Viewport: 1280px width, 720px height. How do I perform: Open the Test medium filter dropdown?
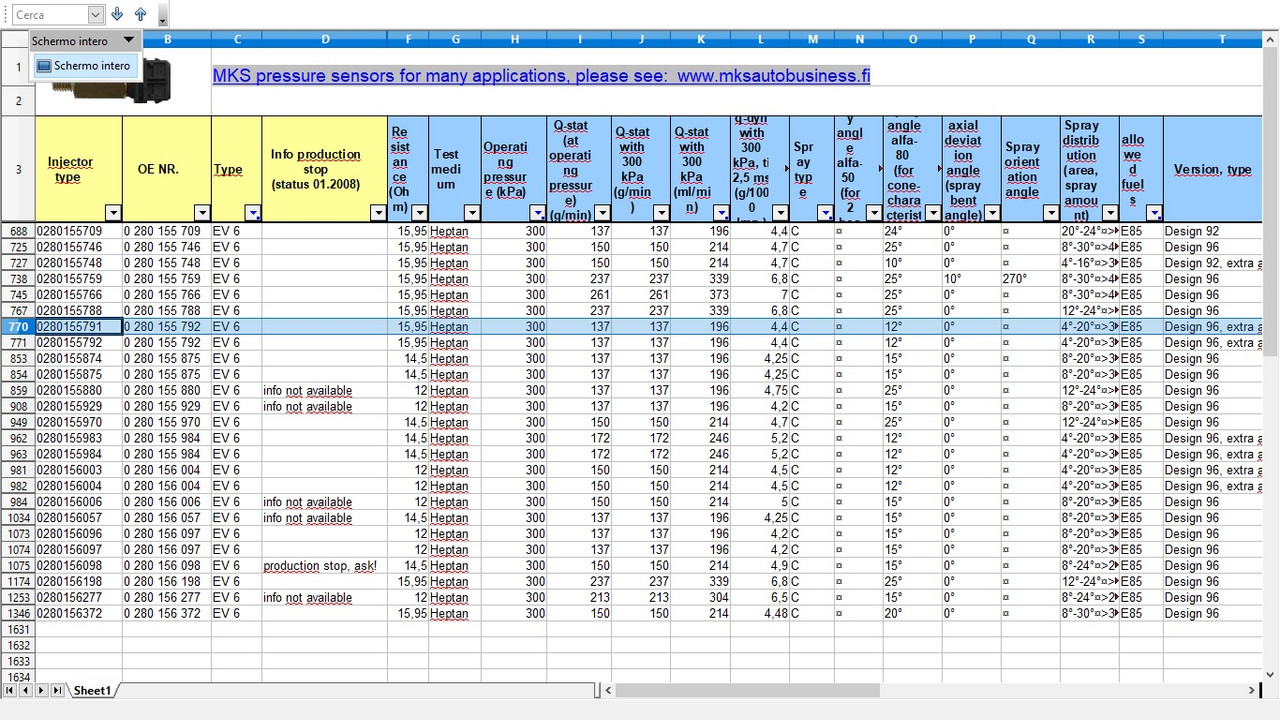[472, 213]
